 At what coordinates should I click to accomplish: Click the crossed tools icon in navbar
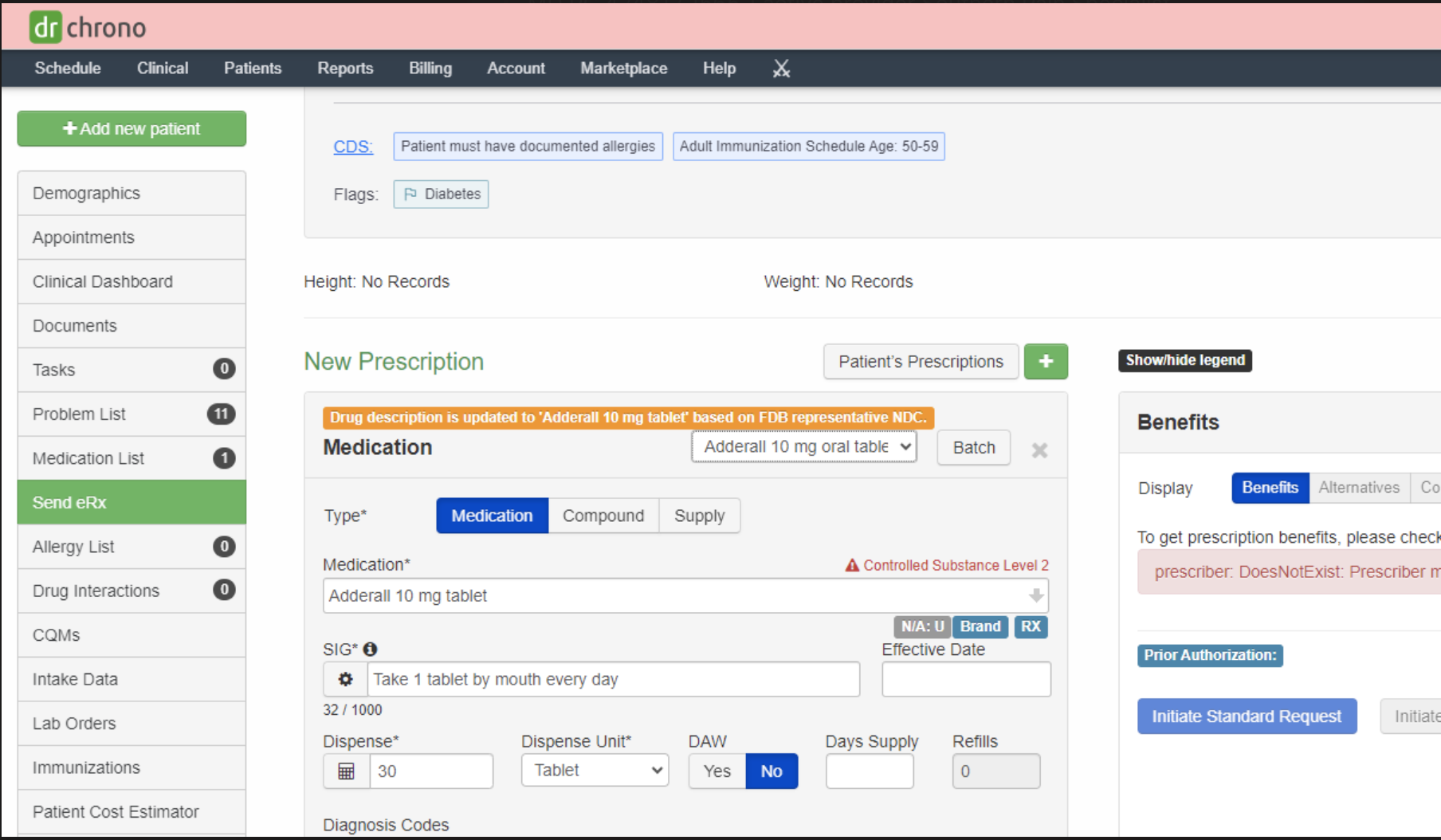[781, 69]
